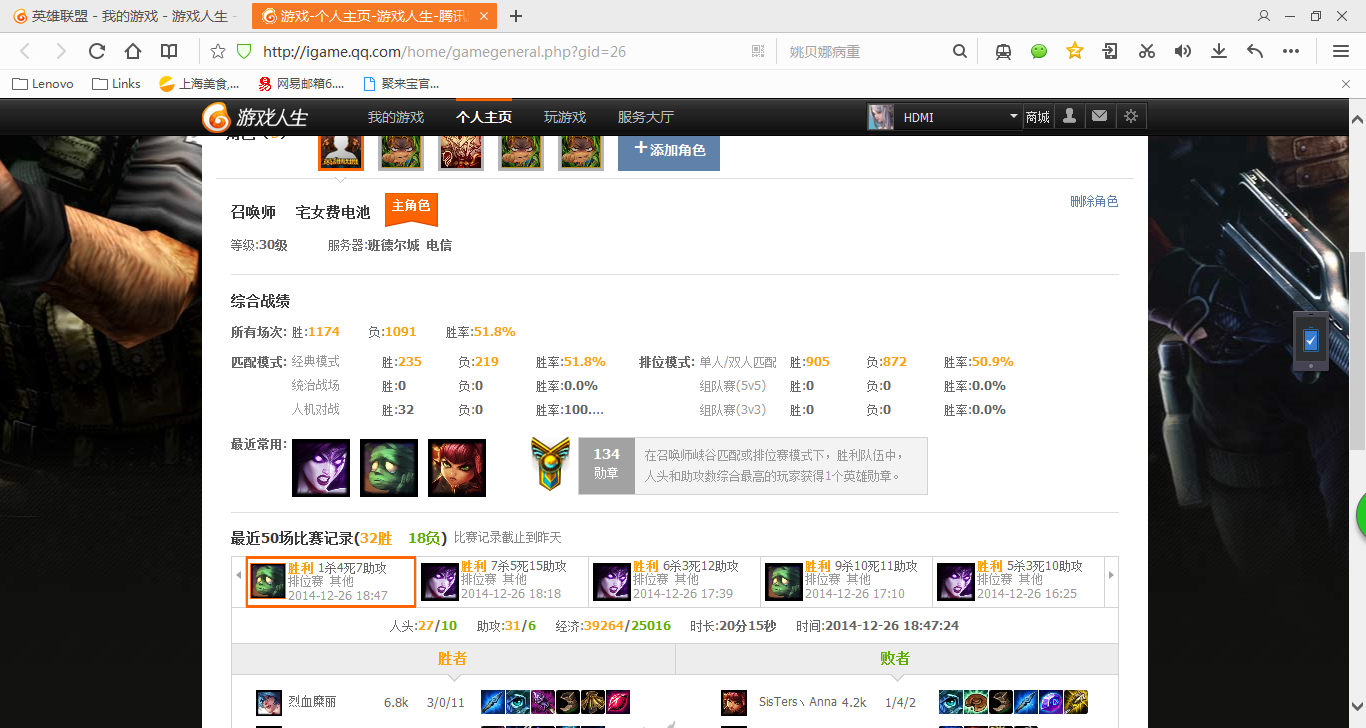Open the Lenovo bookmark folder
The width and height of the screenshot is (1366, 728).
(x=43, y=84)
